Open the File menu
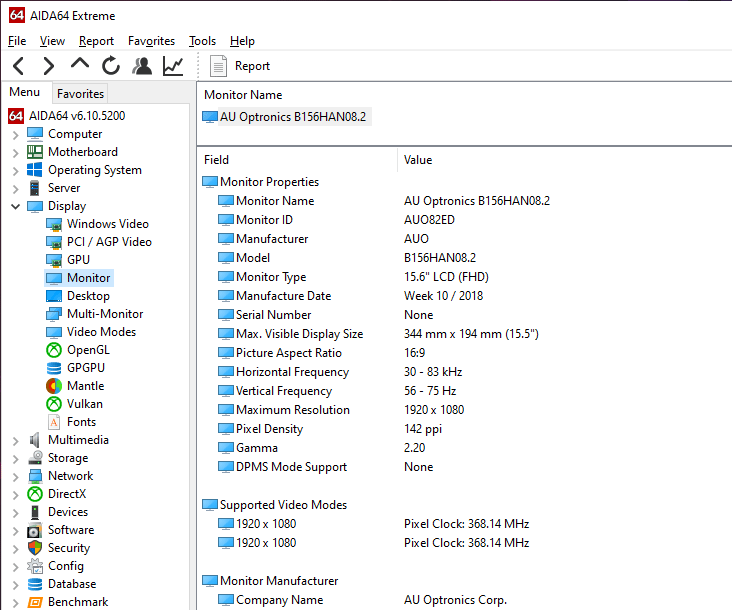Screen dimensions: 732x610 click(17, 41)
